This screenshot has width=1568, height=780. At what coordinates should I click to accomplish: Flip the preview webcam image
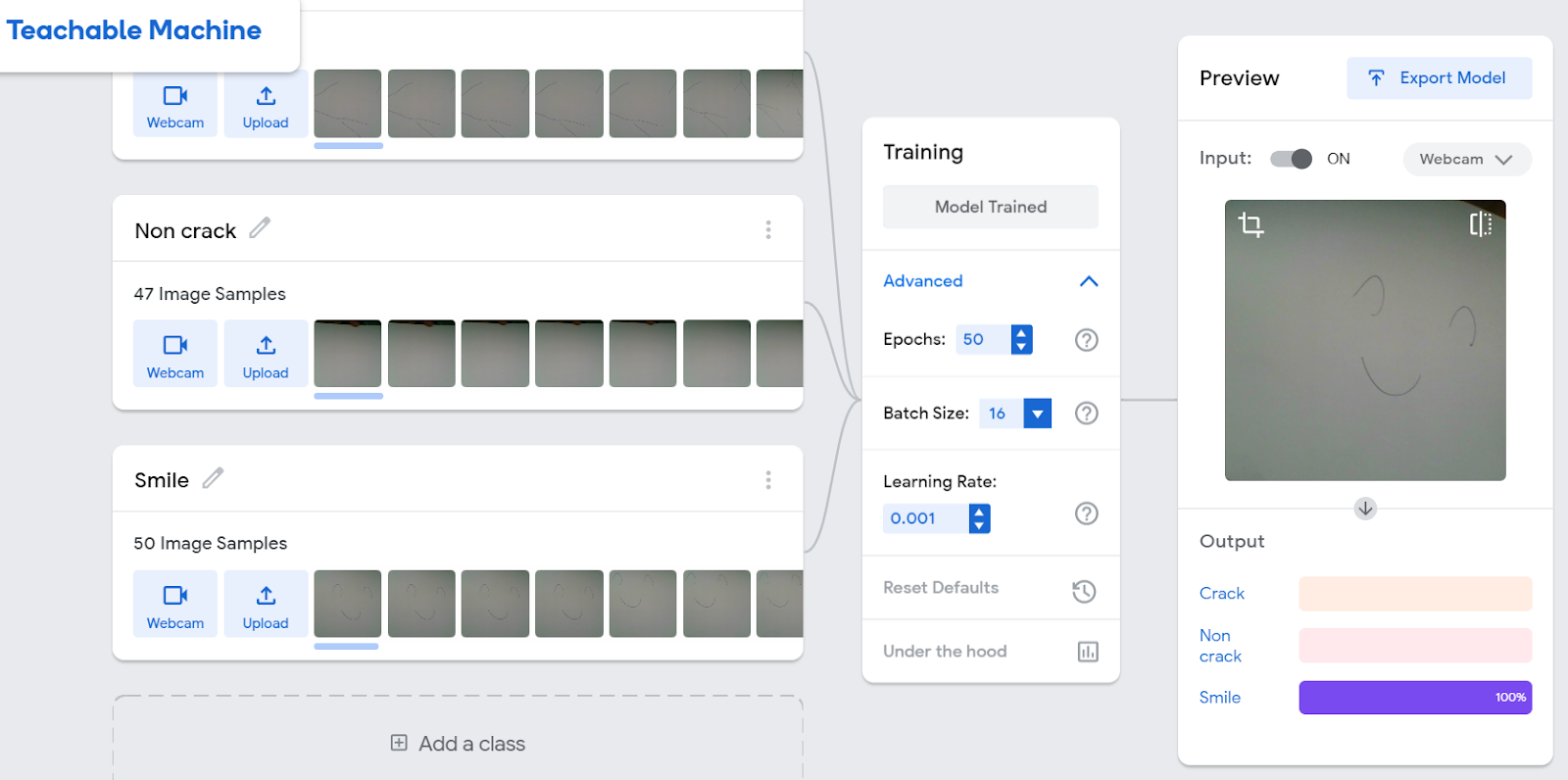[1481, 224]
